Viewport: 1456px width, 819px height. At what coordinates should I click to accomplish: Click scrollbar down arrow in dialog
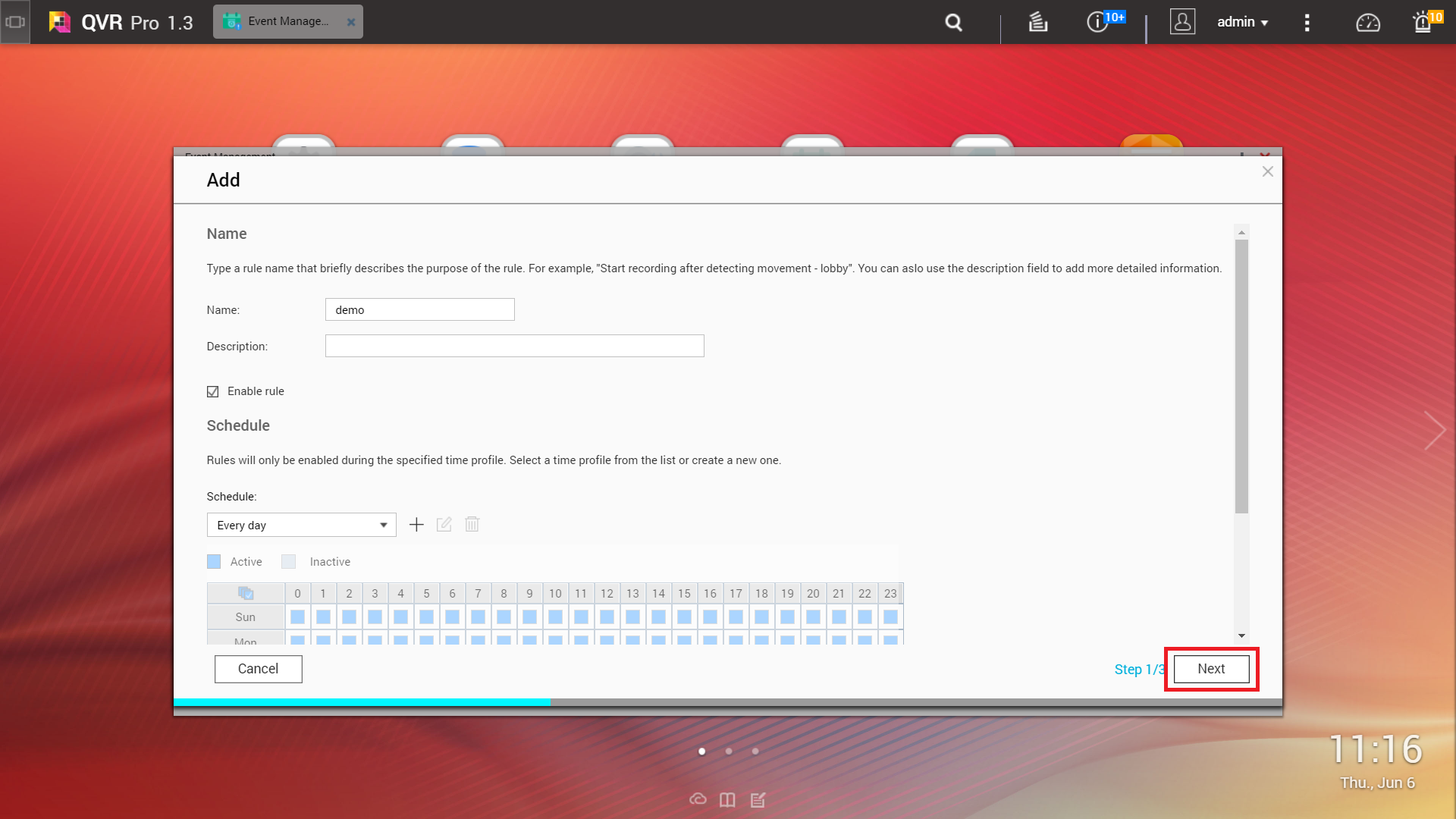pos(1241,635)
